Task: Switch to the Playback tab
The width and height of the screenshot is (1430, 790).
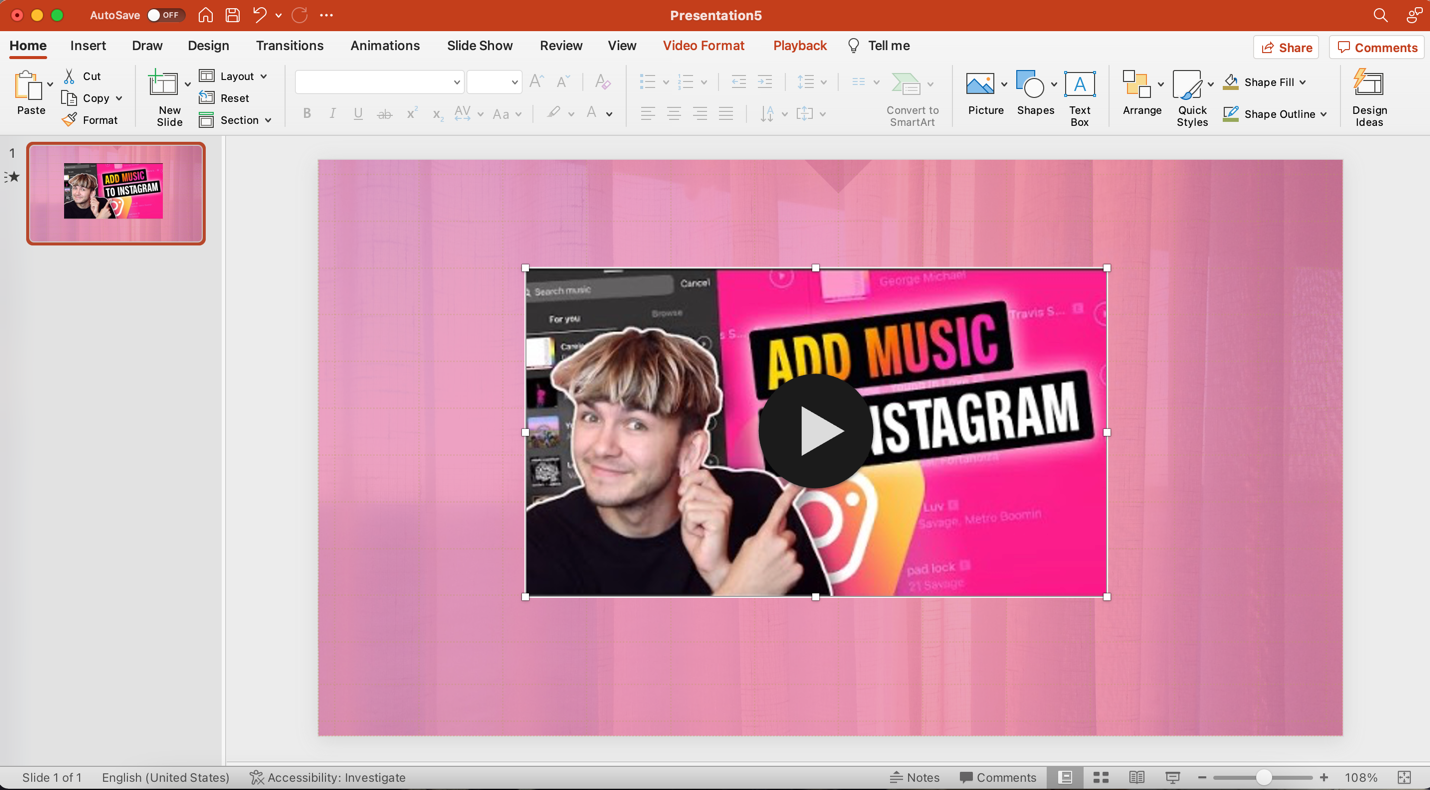Action: tap(799, 46)
